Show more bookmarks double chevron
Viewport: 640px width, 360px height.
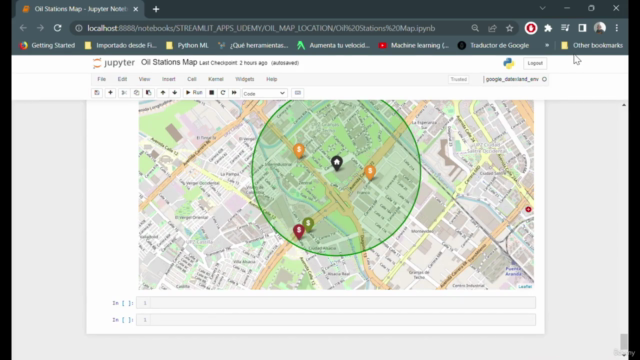547,45
